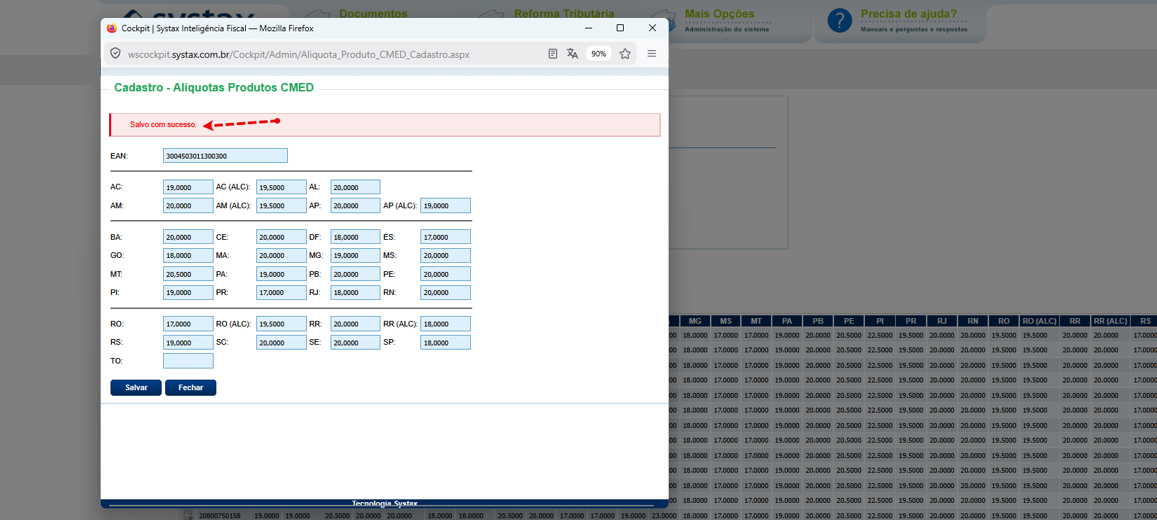Click the SE aliquota field

356,342
